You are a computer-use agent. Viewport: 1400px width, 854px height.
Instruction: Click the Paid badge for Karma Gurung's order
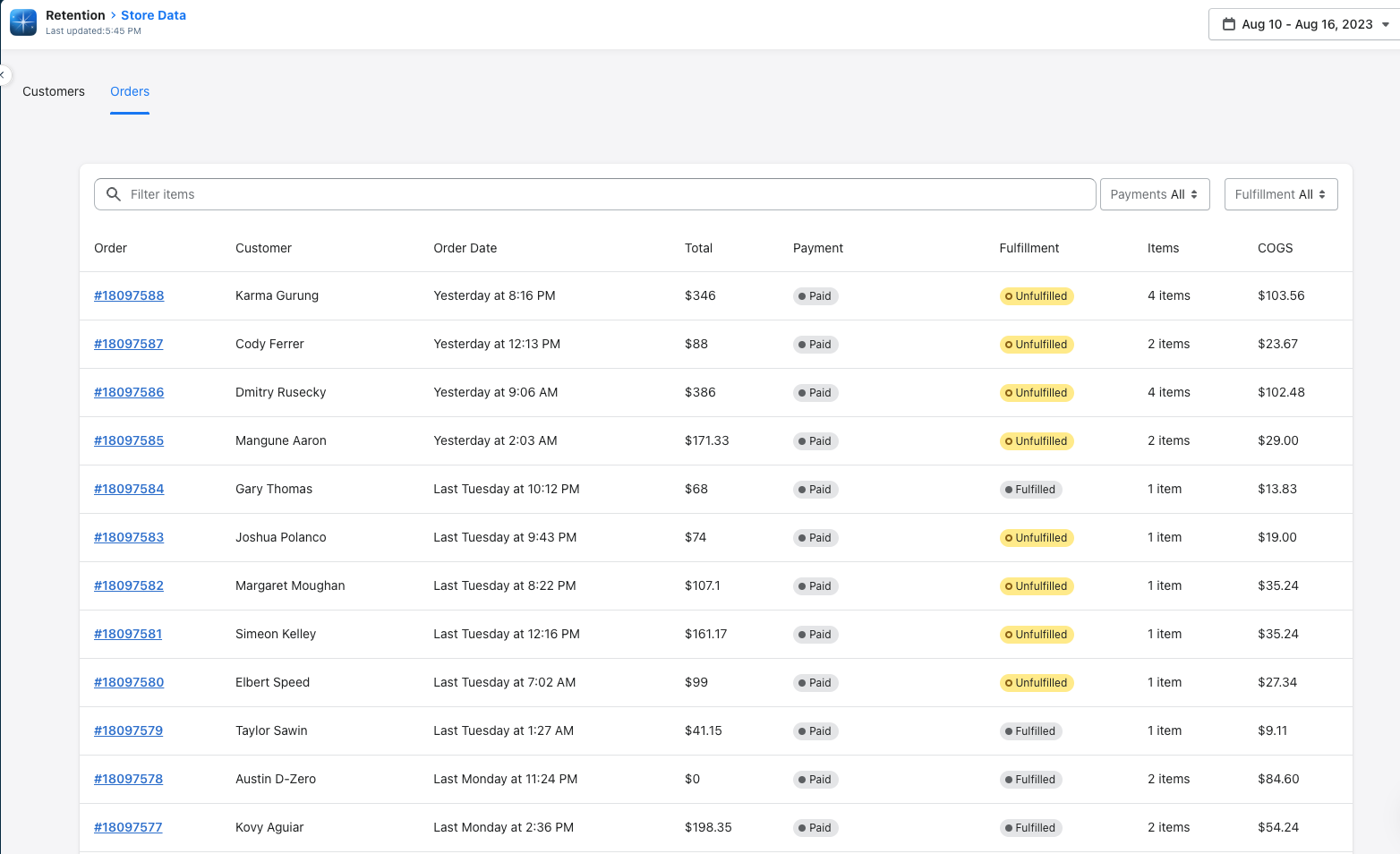815,296
